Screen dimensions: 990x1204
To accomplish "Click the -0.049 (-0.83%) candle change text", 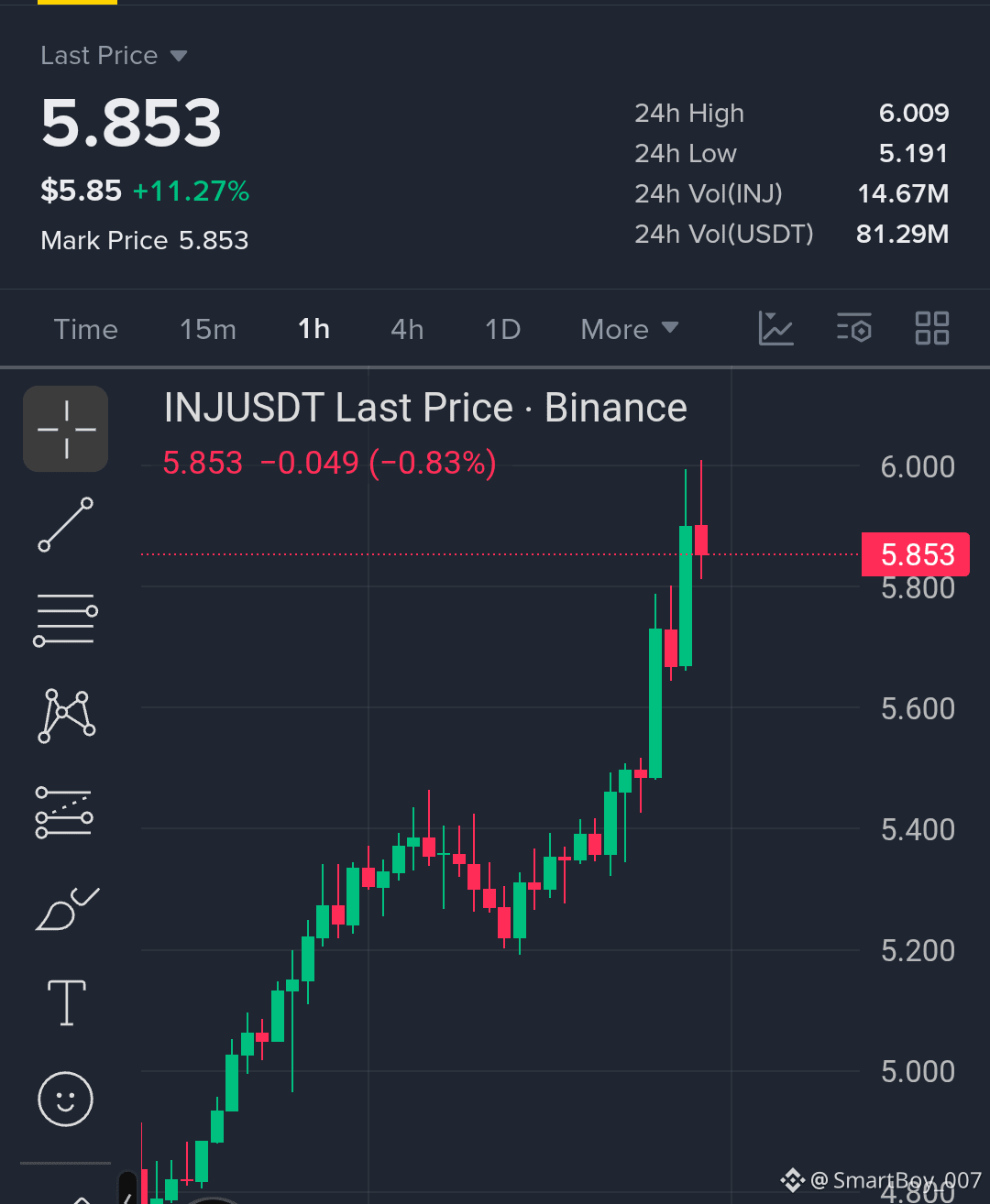I will point(378,463).
